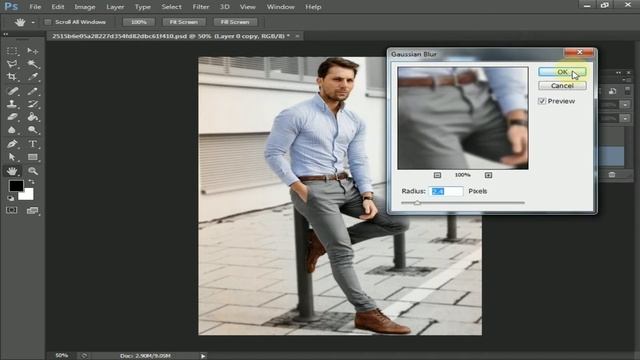This screenshot has height=360, width=640.
Task: Click the Fit Screen button
Action: point(183,22)
